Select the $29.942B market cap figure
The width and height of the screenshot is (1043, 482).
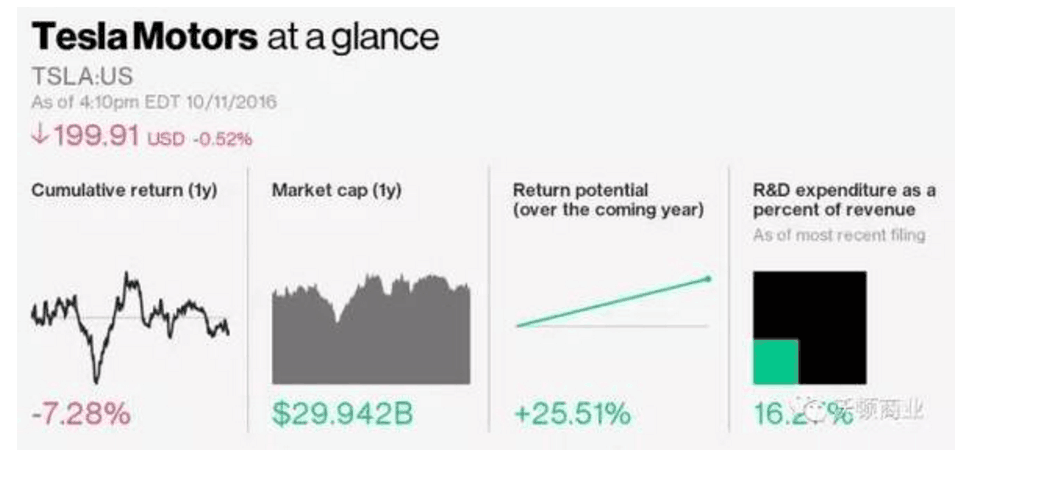pyautogui.click(x=343, y=414)
